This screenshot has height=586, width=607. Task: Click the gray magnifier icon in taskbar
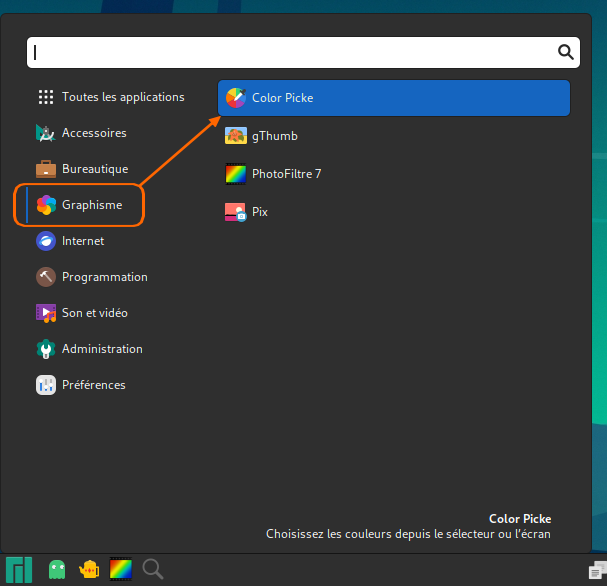point(153,569)
